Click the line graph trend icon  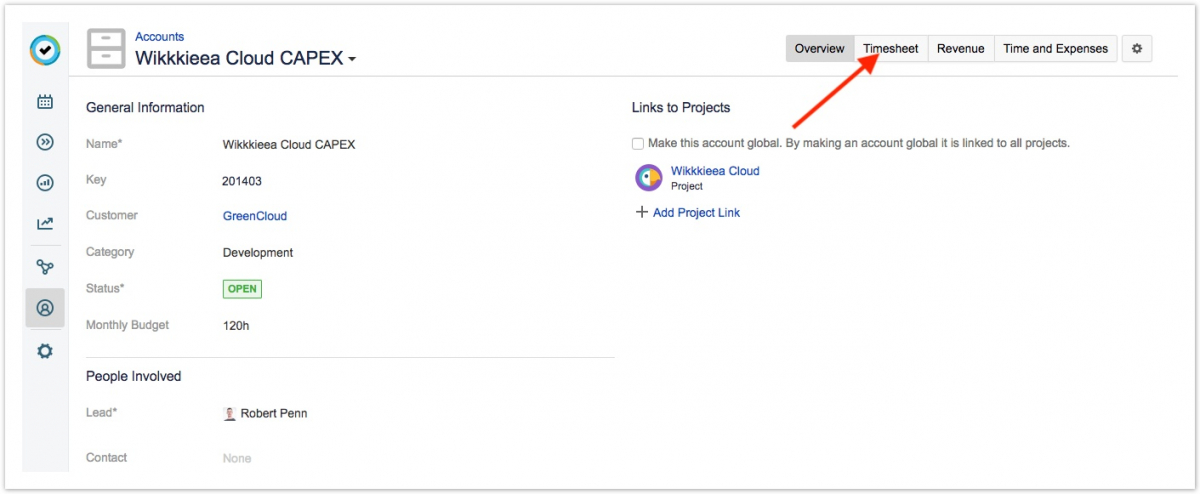tap(45, 224)
